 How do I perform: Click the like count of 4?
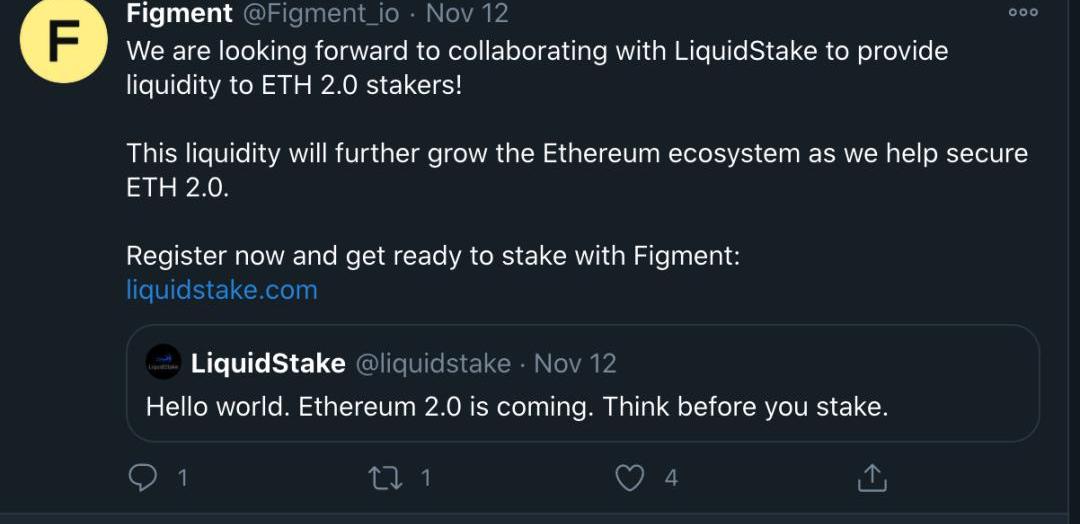670,478
